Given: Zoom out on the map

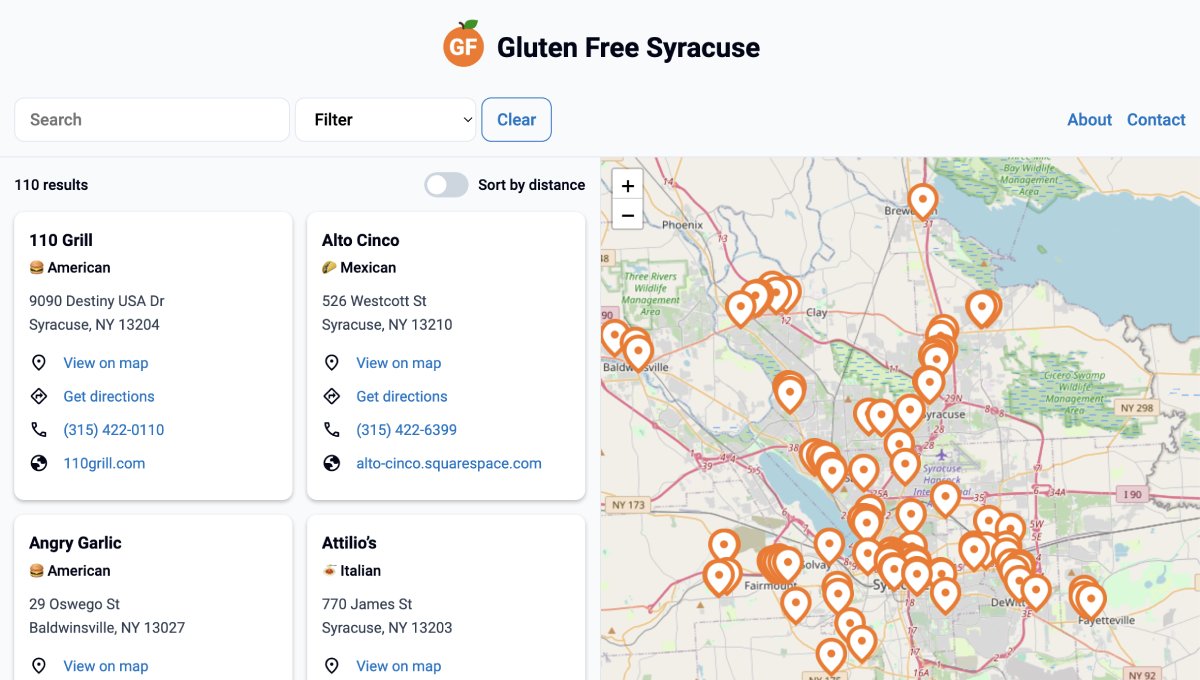Looking at the screenshot, I should [627, 214].
